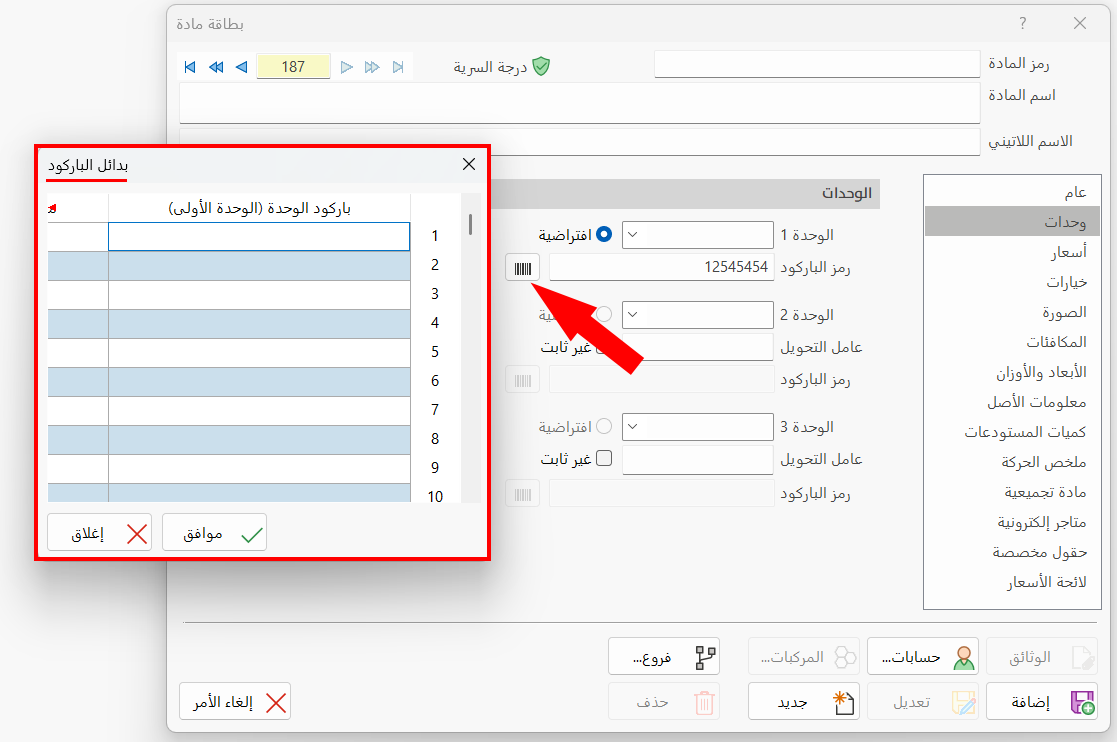Click the باركود الوحدة column header
Screen dimensions: 1117x742
tap(259, 208)
